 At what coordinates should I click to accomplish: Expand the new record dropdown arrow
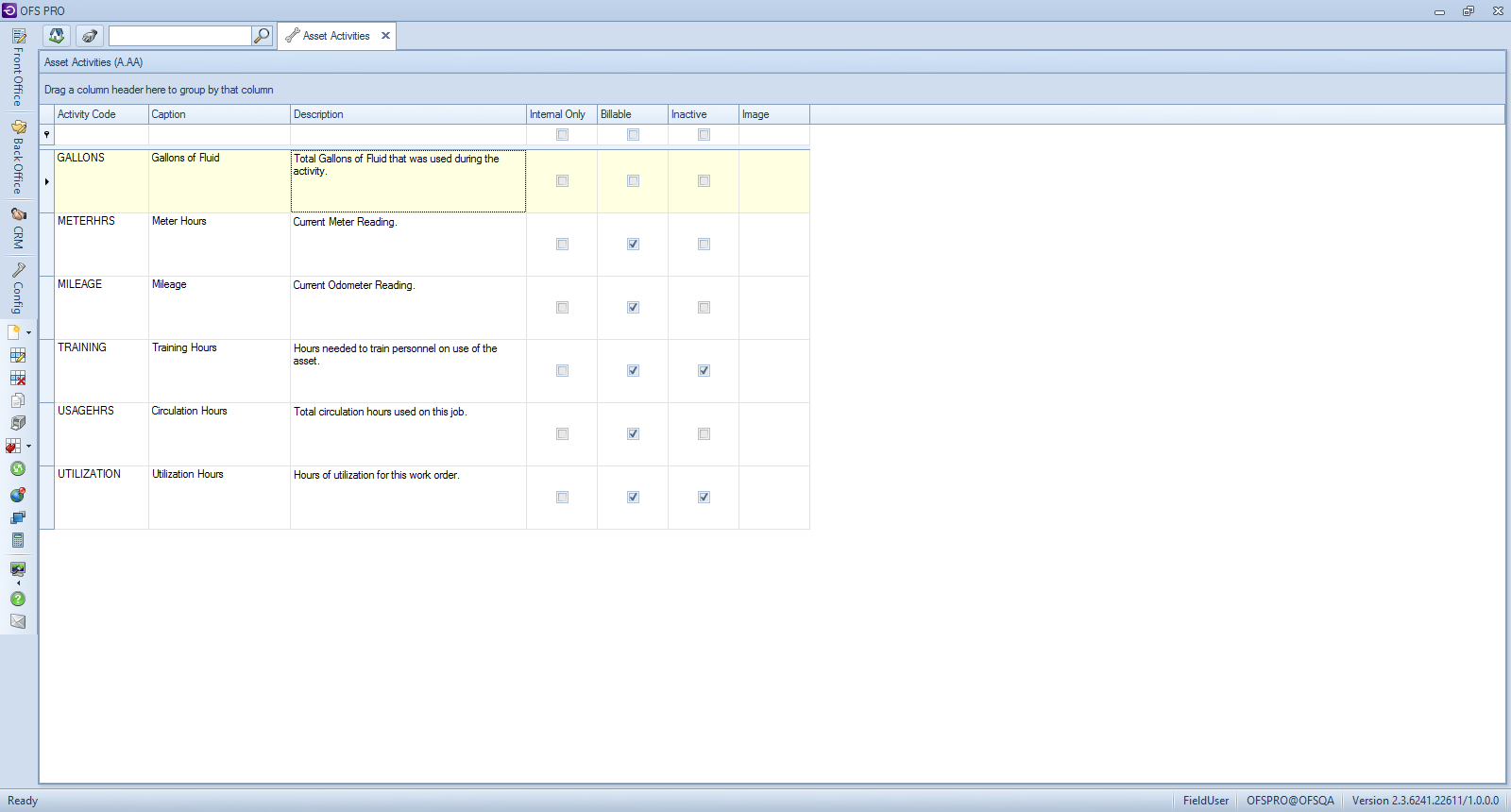pos(28,333)
